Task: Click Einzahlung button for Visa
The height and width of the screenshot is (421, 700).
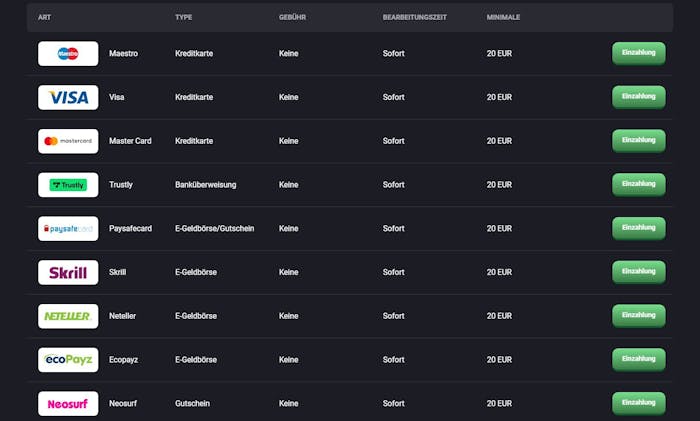Action: (638, 97)
